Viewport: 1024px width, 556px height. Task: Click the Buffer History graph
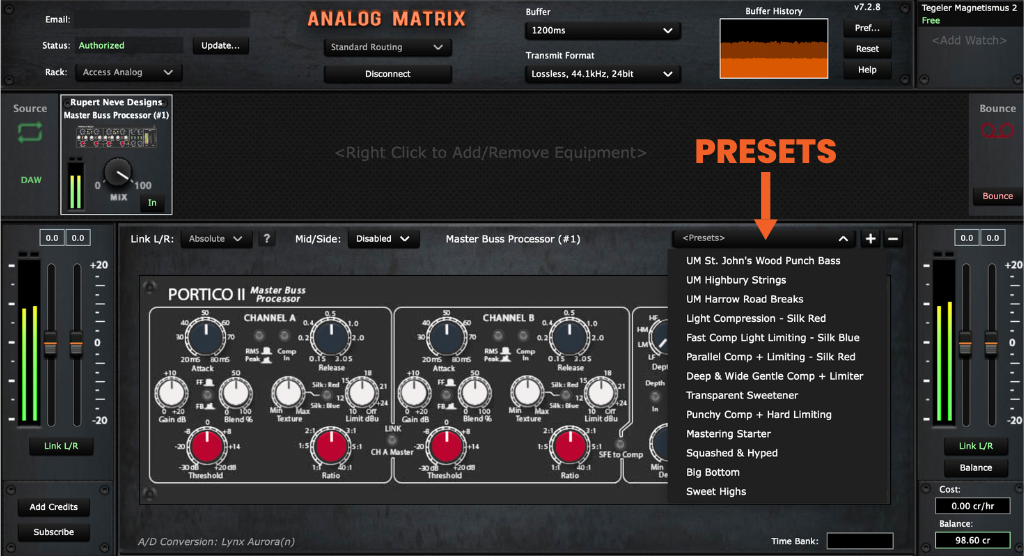773,48
